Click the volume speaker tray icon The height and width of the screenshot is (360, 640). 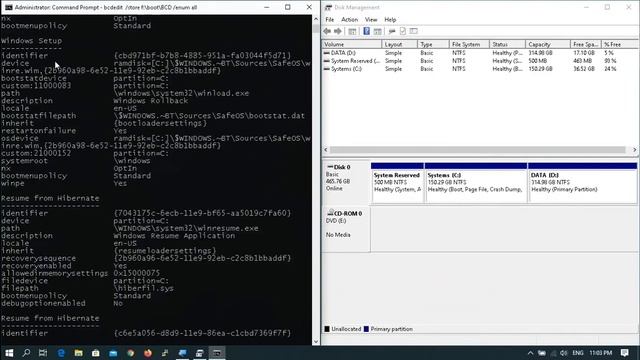click(564, 353)
